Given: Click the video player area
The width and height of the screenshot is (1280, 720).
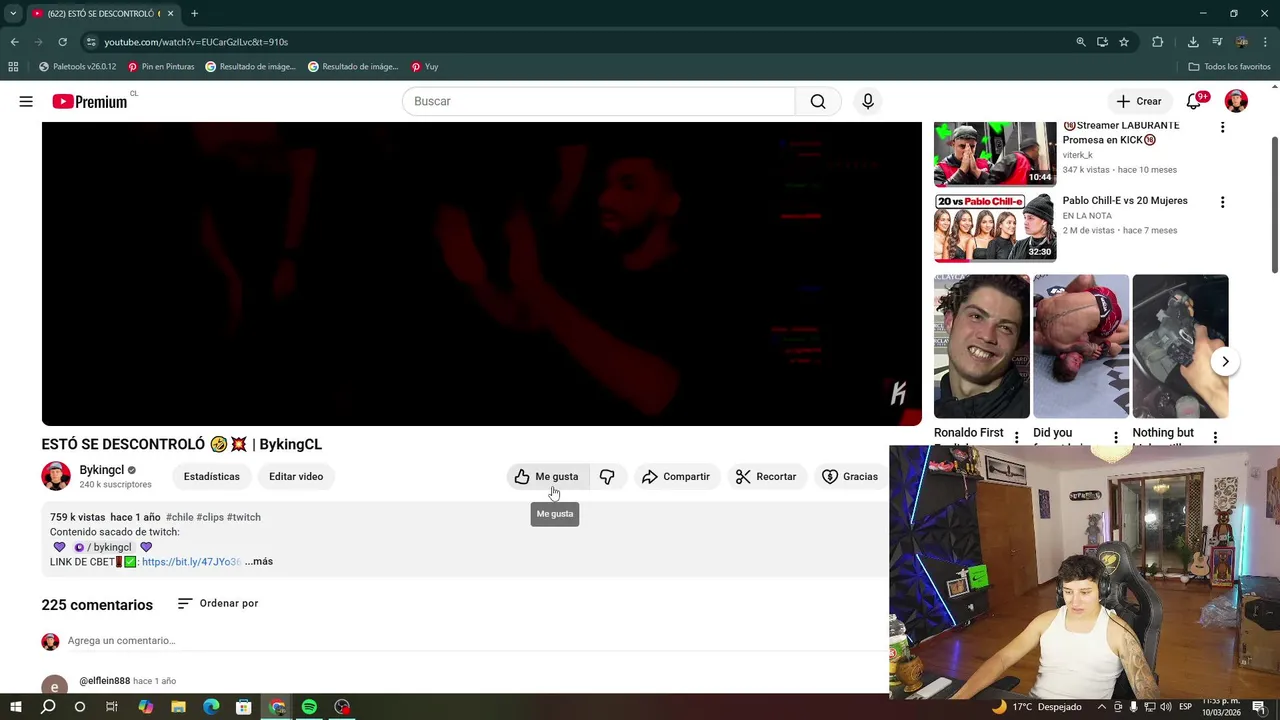Looking at the screenshot, I should [x=481, y=273].
